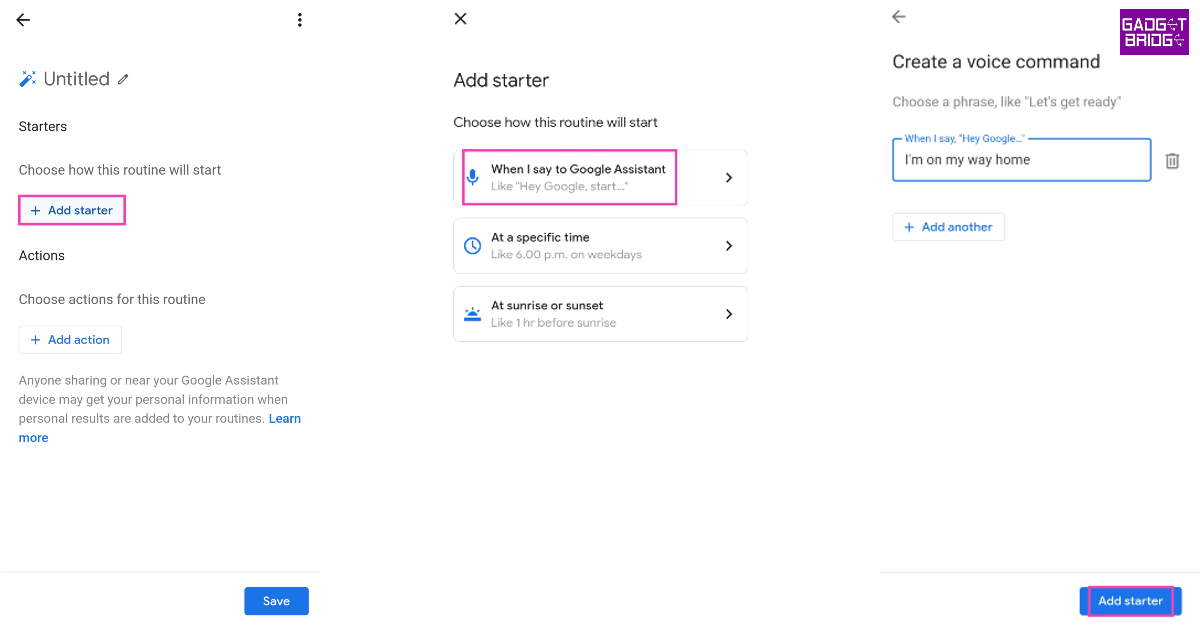Click the Gadget Bridge logo
This screenshot has height=628, width=1200.
(x=1154, y=33)
